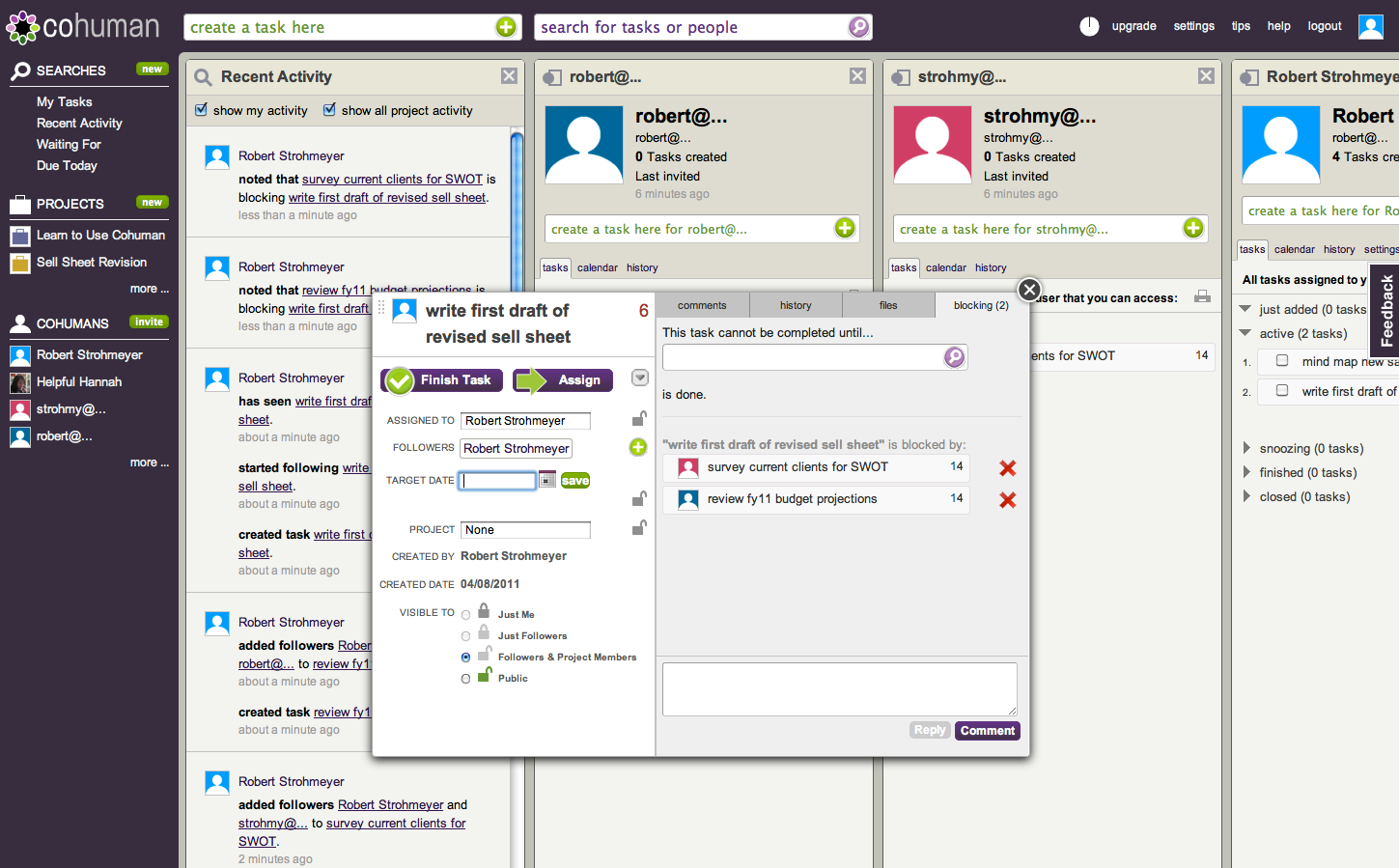This screenshot has height=868, width=1399.
Task: Click the Recent Activity scrollbar handle
Action: (517, 212)
